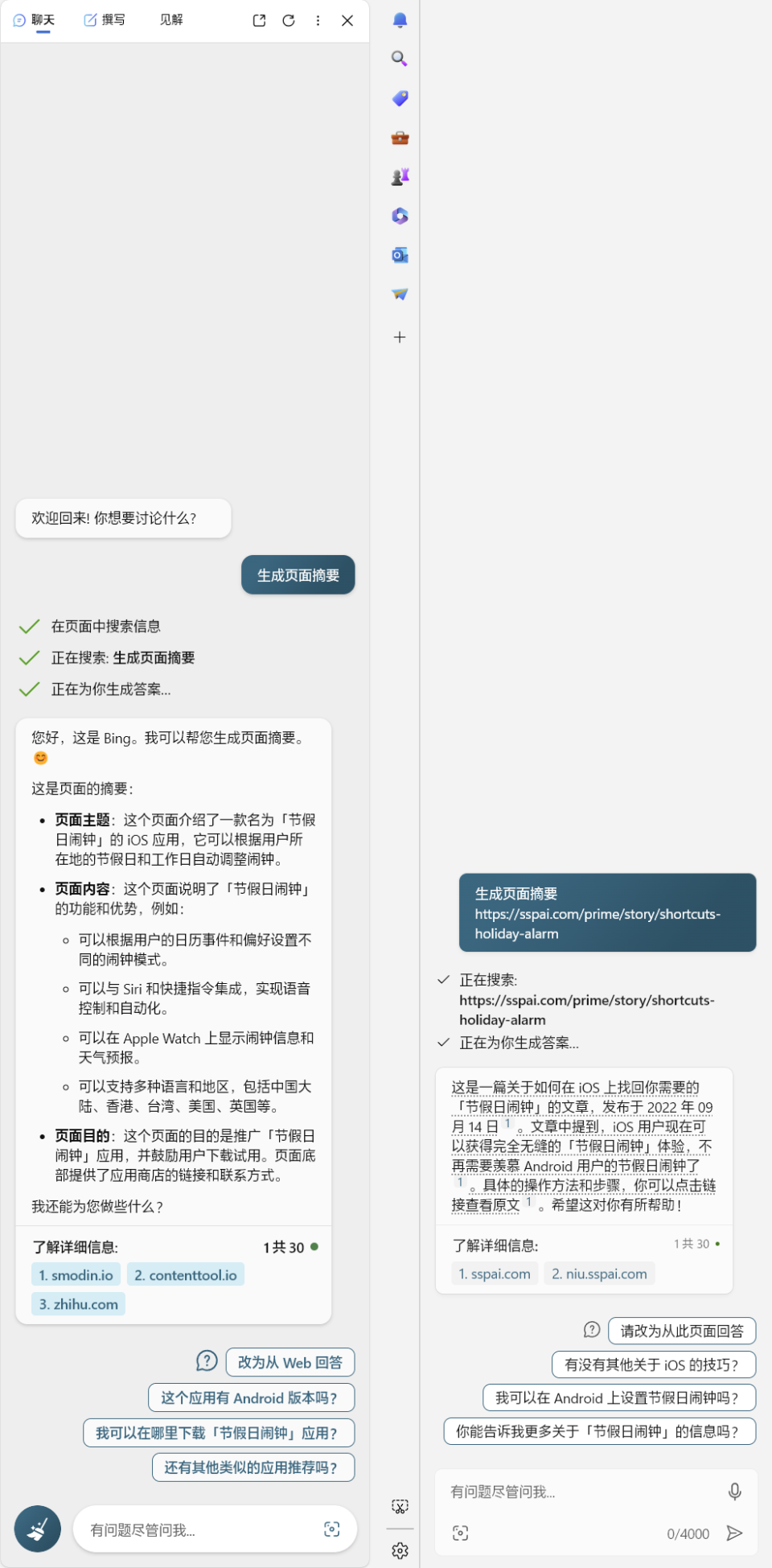The height and width of the screenshot is (1568, 772).
Task: Click 我可以在哪里下载「节假日闹钟」应用? suggestion
Action: (219, 1433)
